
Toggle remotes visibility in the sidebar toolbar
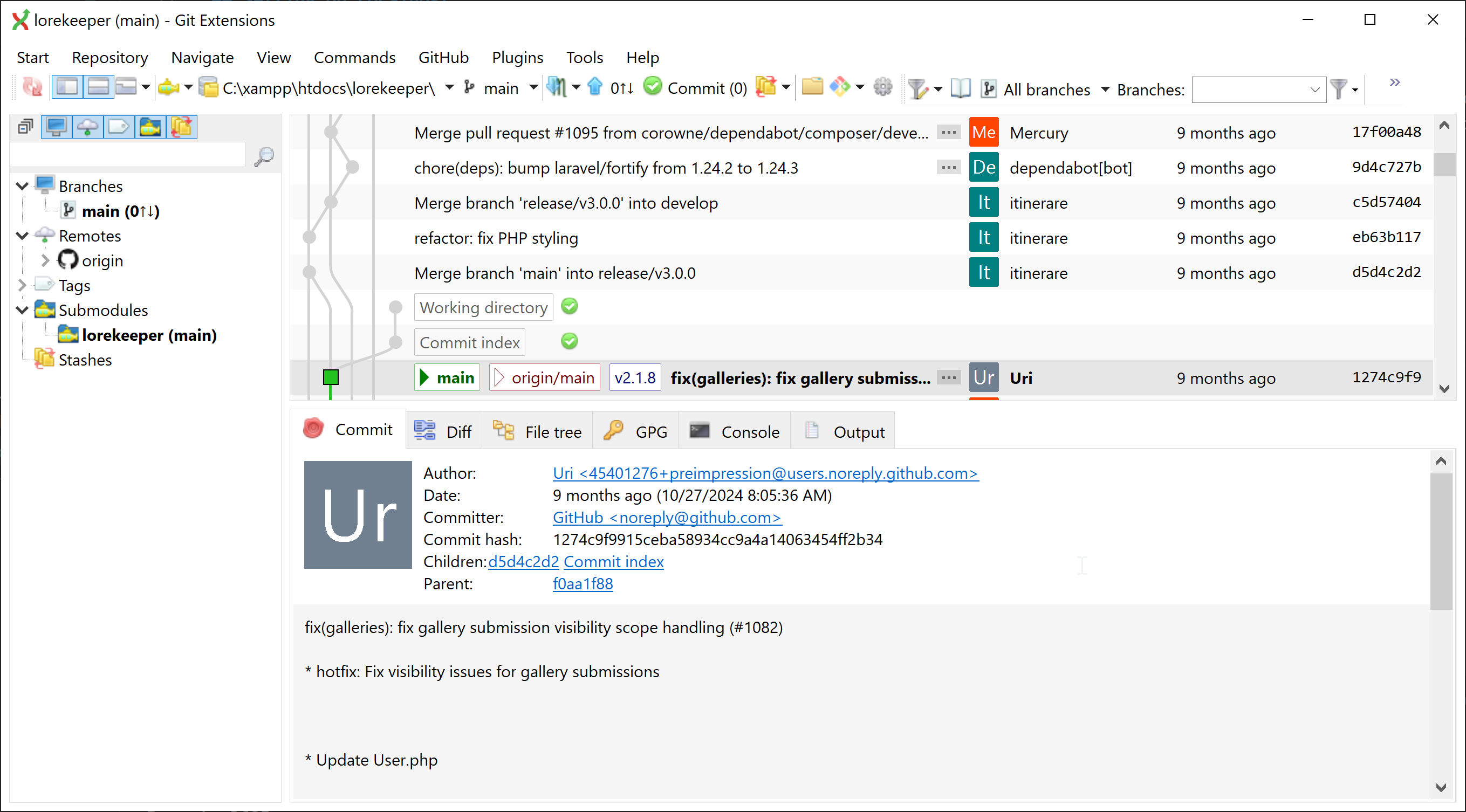(x=87, y=127)
